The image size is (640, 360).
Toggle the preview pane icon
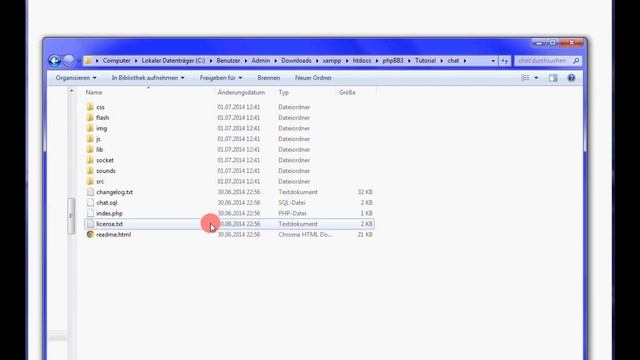coord(553,78)
